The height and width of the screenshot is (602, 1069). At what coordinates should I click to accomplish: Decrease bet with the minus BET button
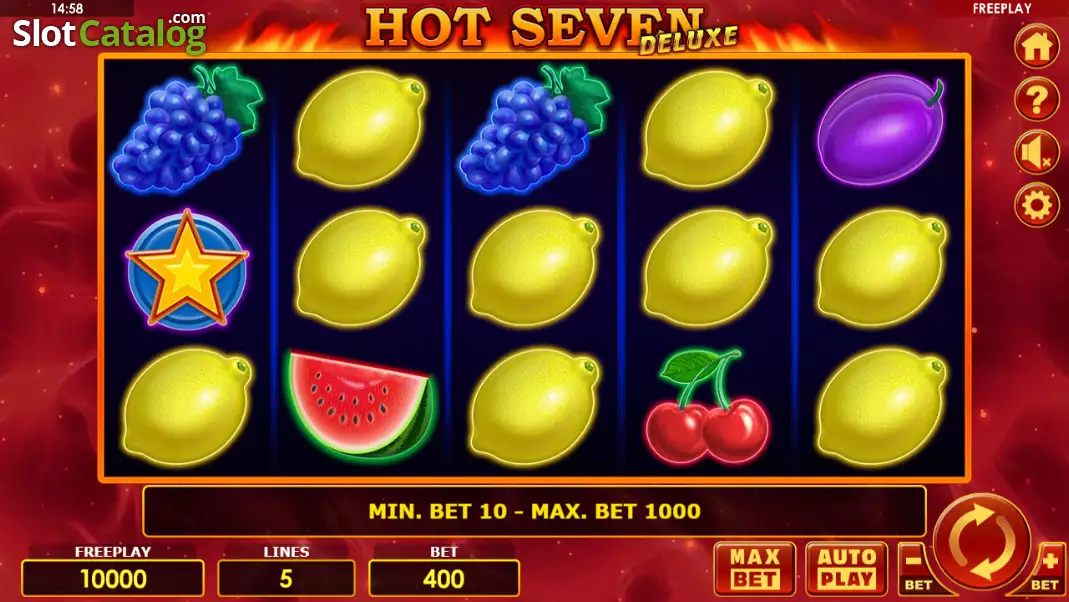pos(916,569)
